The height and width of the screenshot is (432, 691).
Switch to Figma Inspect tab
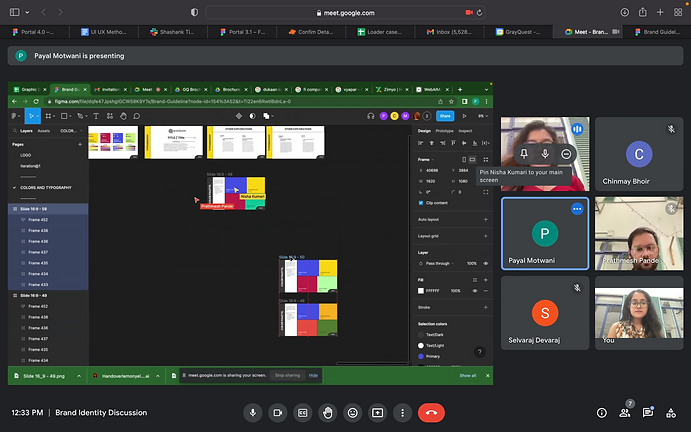coord(465,131)
